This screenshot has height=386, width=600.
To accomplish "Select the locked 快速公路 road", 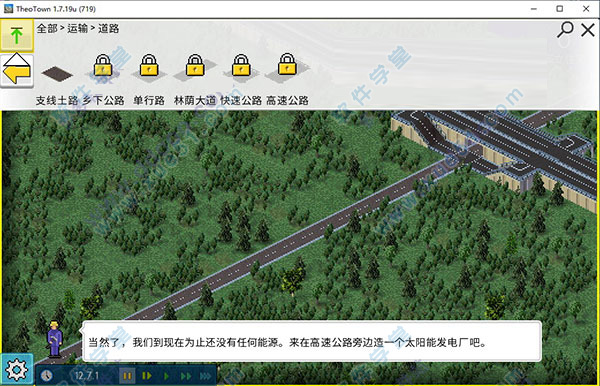I will tap(241, 67).
